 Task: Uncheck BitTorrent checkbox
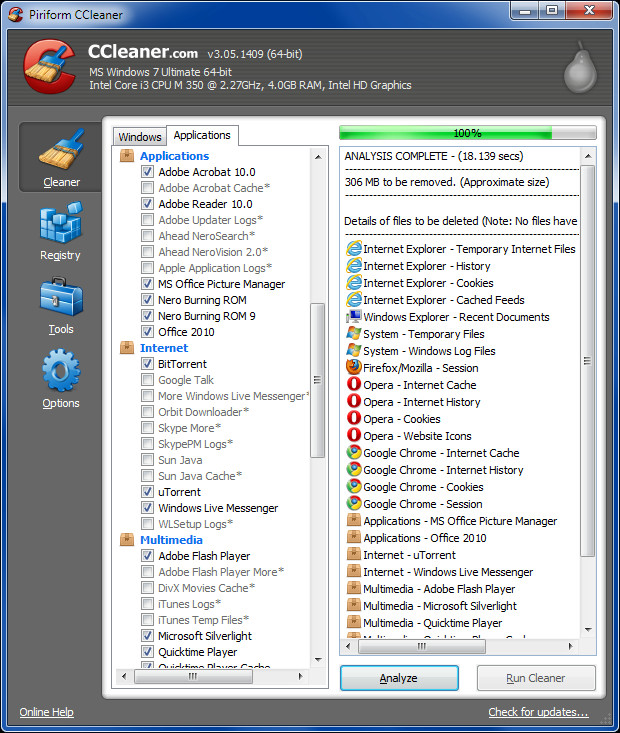tap(147, 364)
